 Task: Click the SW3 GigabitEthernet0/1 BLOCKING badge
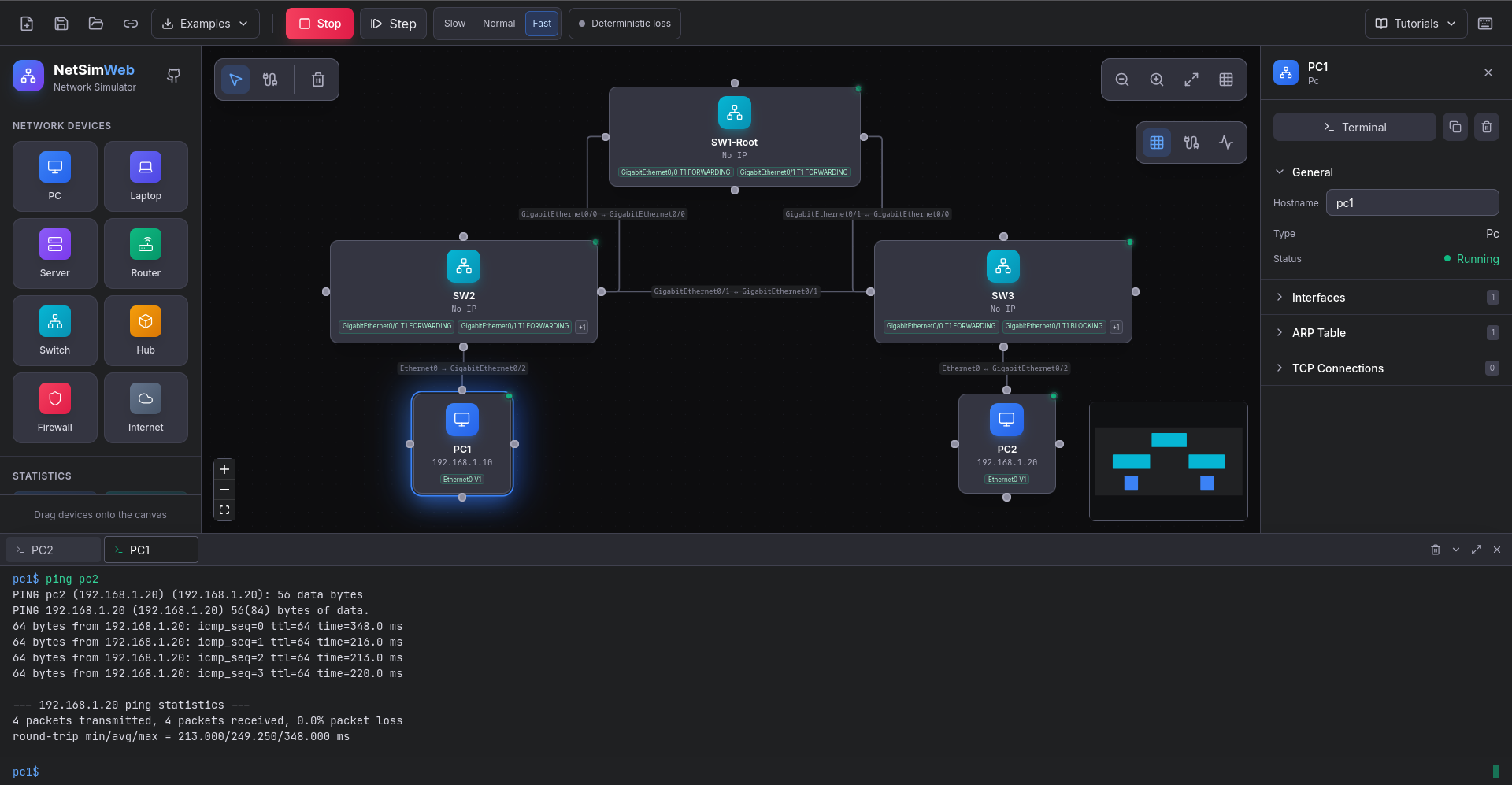click(x=1054, y=326)
